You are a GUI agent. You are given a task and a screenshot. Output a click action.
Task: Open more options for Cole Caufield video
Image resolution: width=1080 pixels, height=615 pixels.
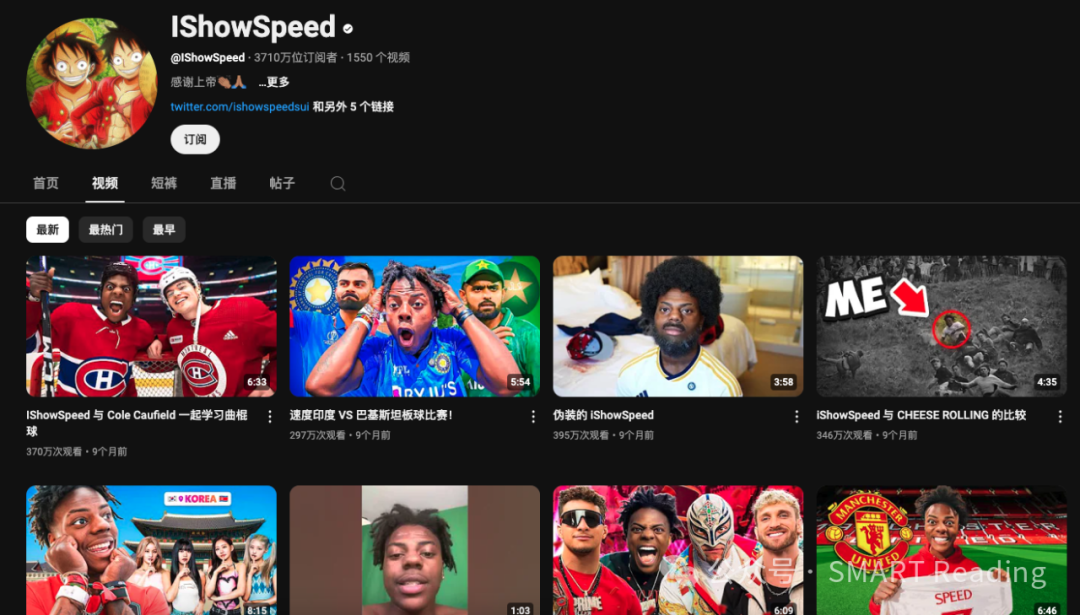269,416
